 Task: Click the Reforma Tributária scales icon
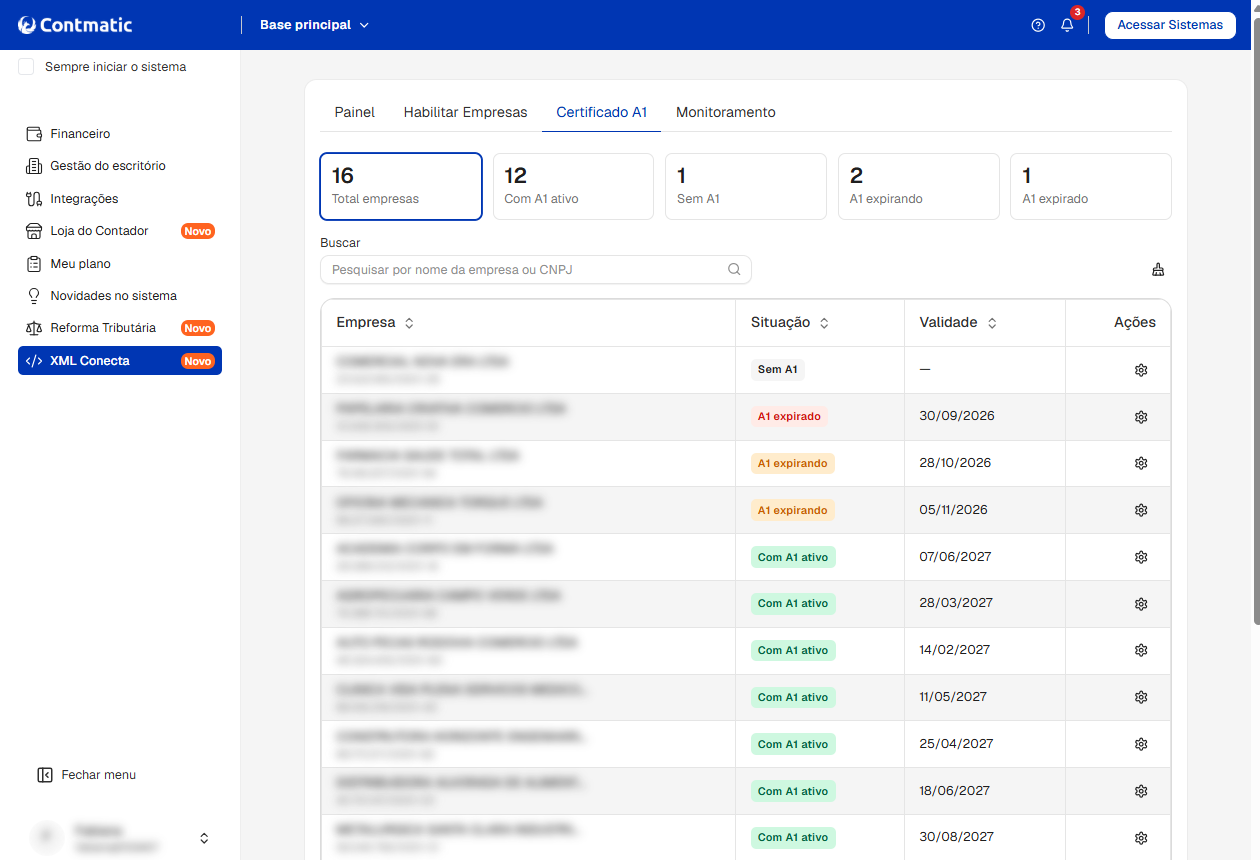pyautogui.click(x=33, y=328)
